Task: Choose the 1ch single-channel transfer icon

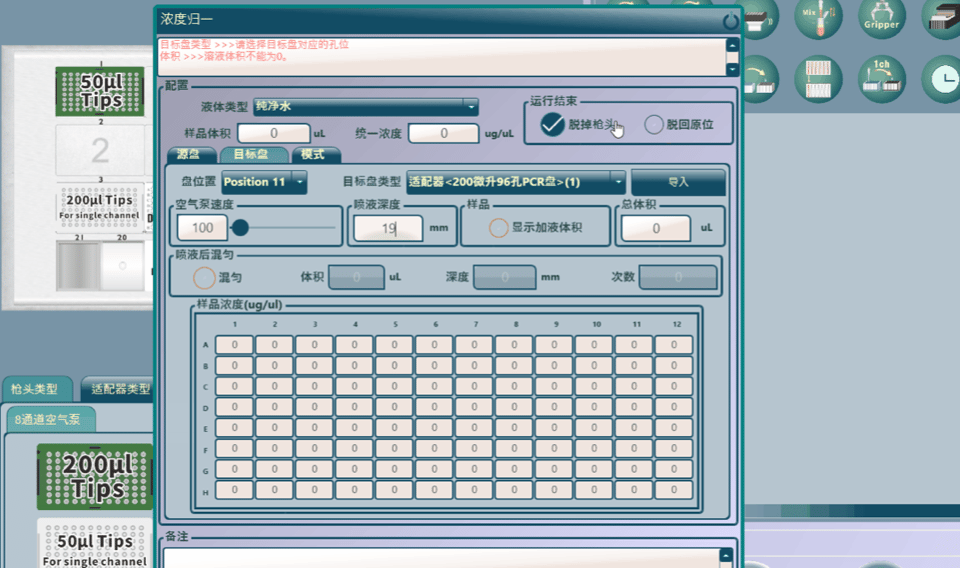Action: [x=881, y=77]
